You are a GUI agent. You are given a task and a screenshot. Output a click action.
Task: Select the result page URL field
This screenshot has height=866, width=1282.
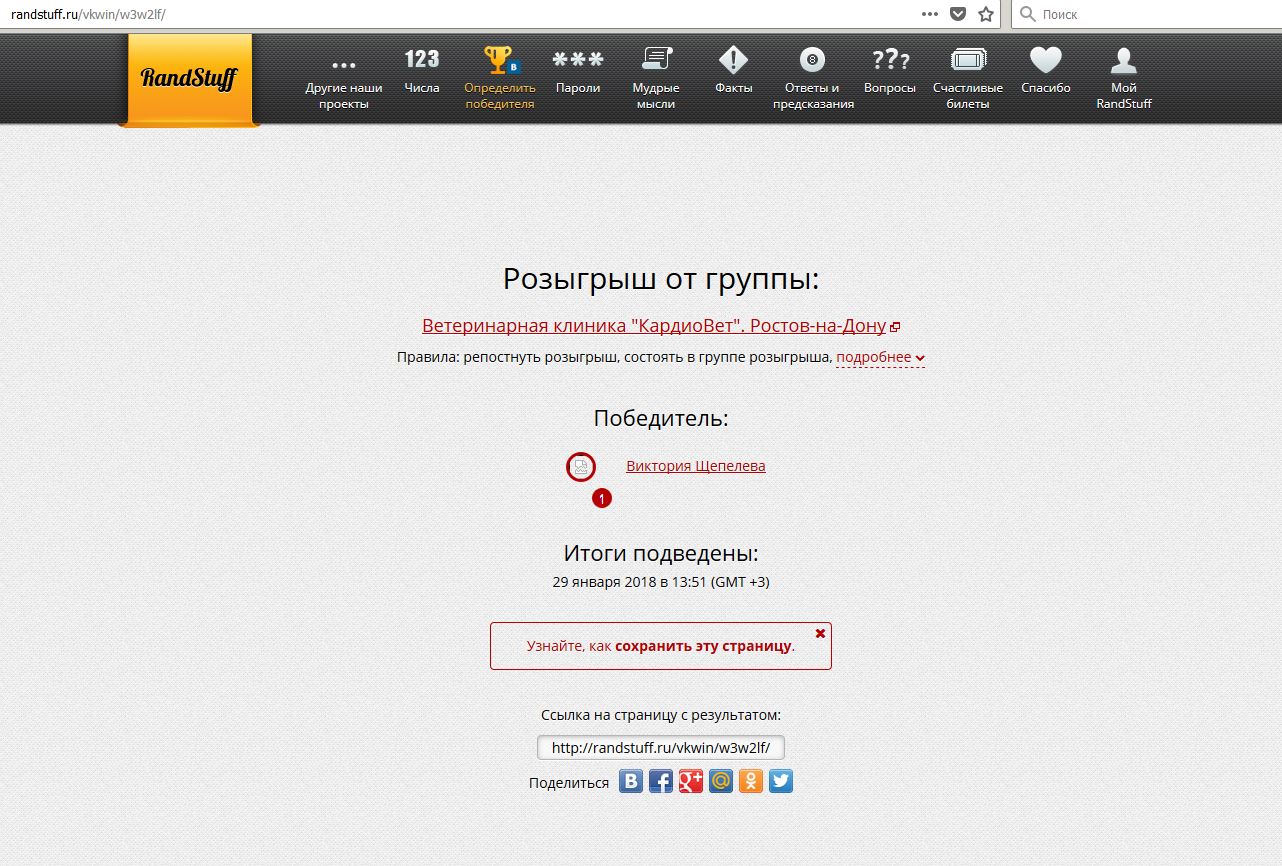click(x=661, y=748)
